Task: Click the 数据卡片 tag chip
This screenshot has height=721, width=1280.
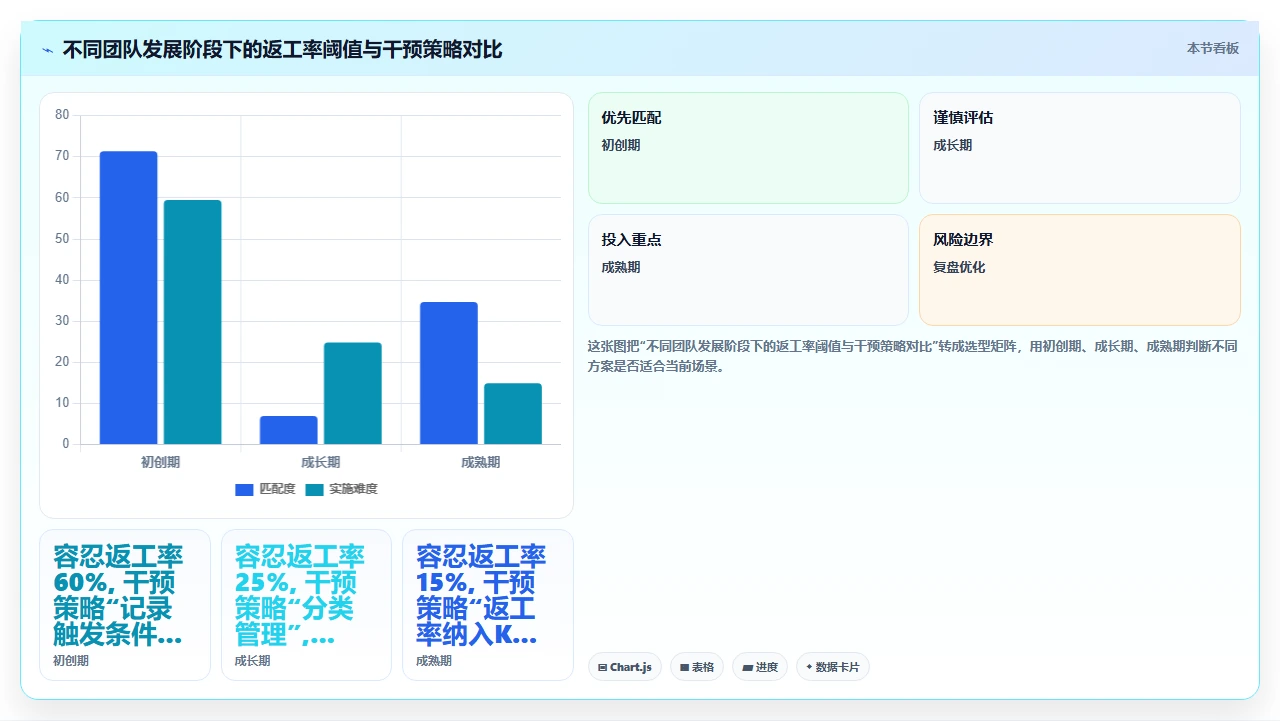Action: tap(833, 667)
